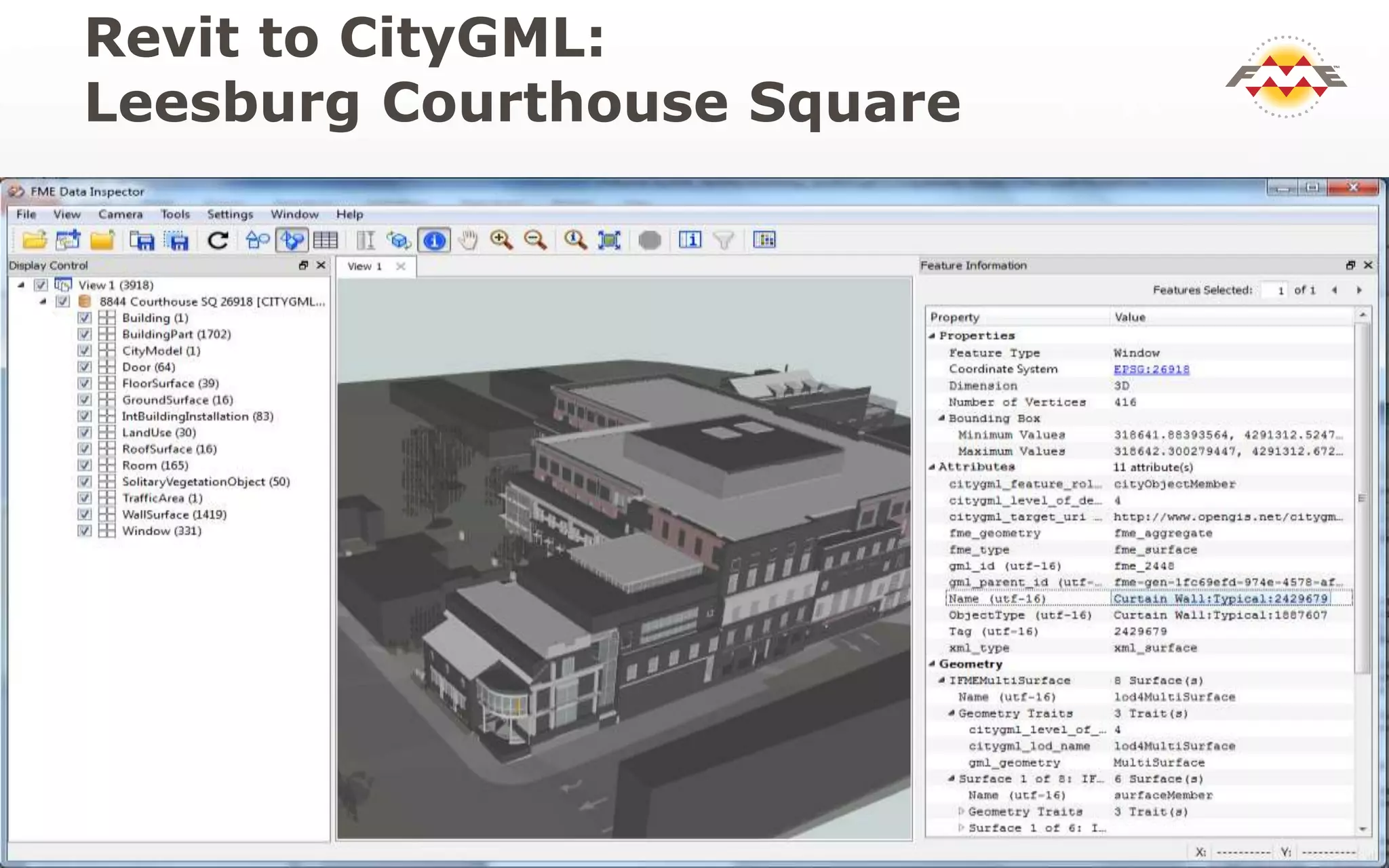Open the Help menu
The image size is (1389, 868).
click(350, 214)
